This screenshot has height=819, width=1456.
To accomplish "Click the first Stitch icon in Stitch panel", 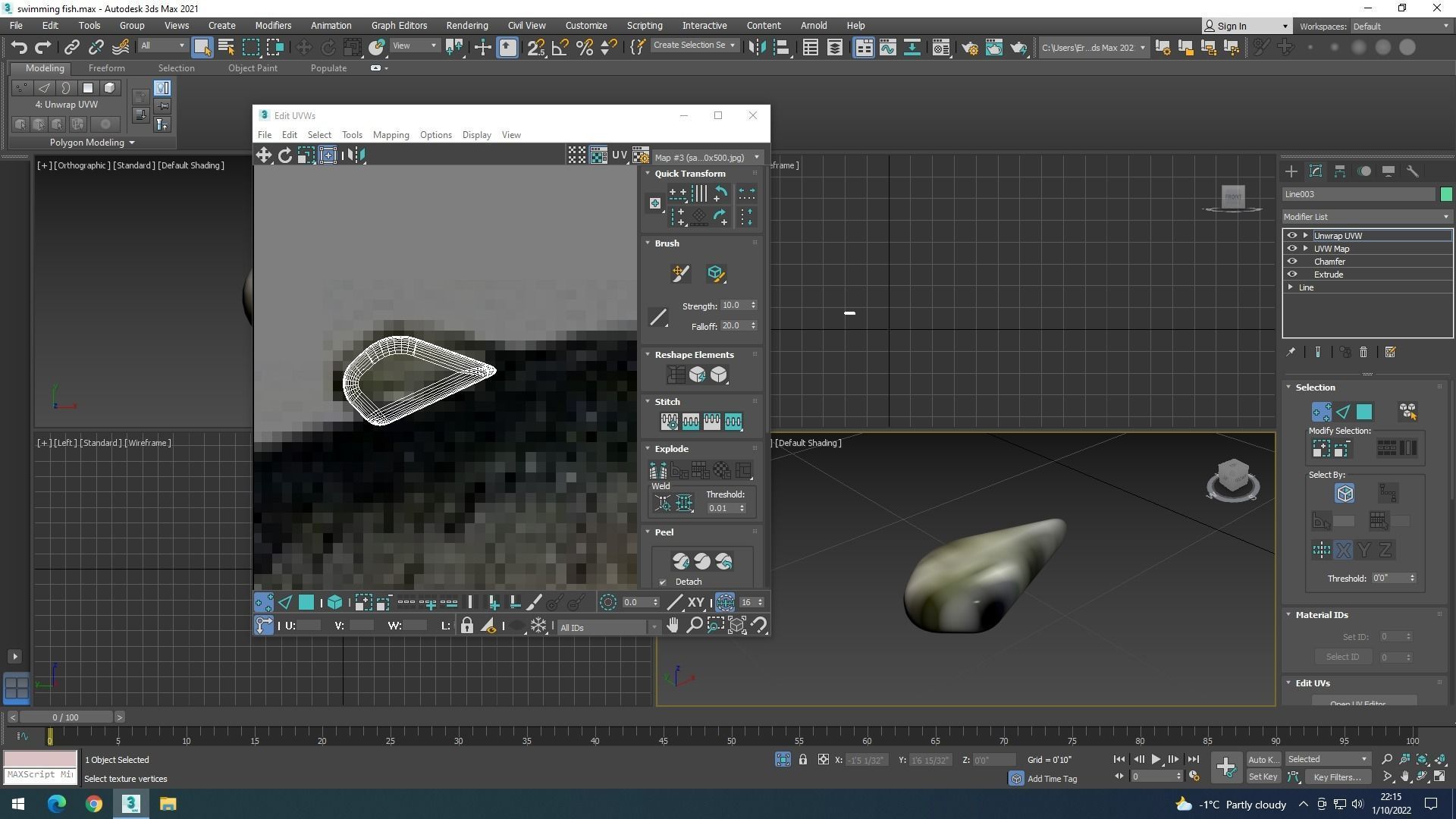I will coord(669,422).
